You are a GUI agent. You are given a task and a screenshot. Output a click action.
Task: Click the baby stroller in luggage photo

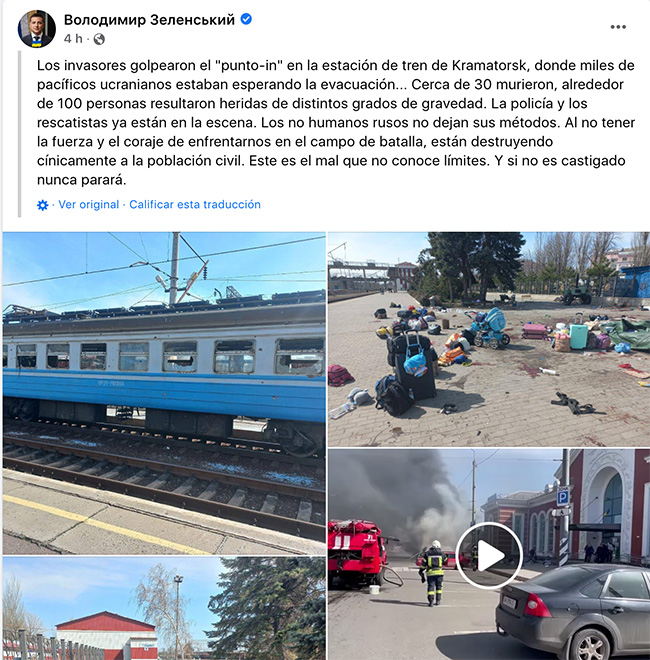(491, 328)
